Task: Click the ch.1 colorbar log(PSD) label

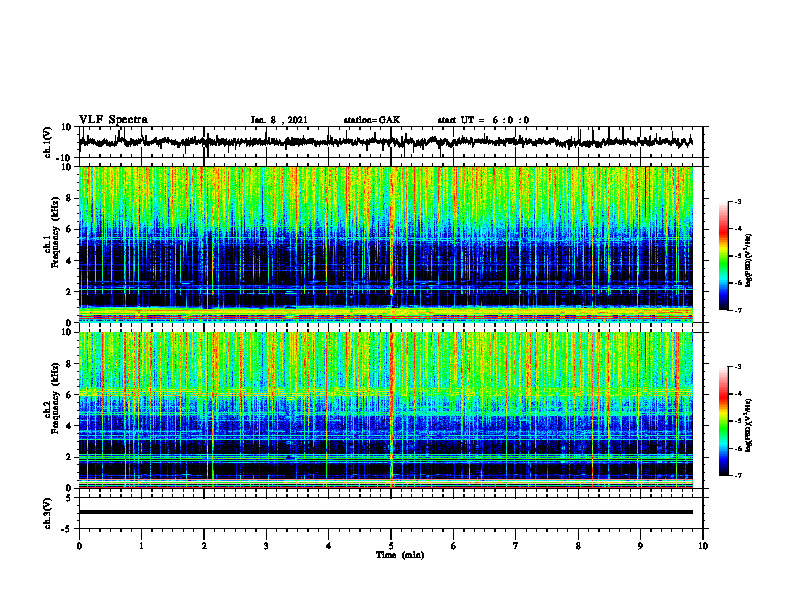Action: click(x=749, y=261)
